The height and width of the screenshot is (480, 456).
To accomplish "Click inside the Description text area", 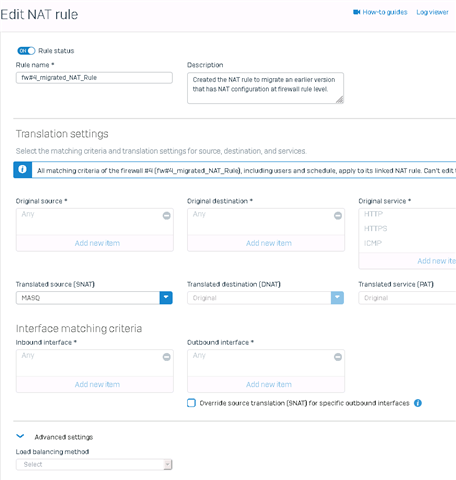I will tap(265, 88).
